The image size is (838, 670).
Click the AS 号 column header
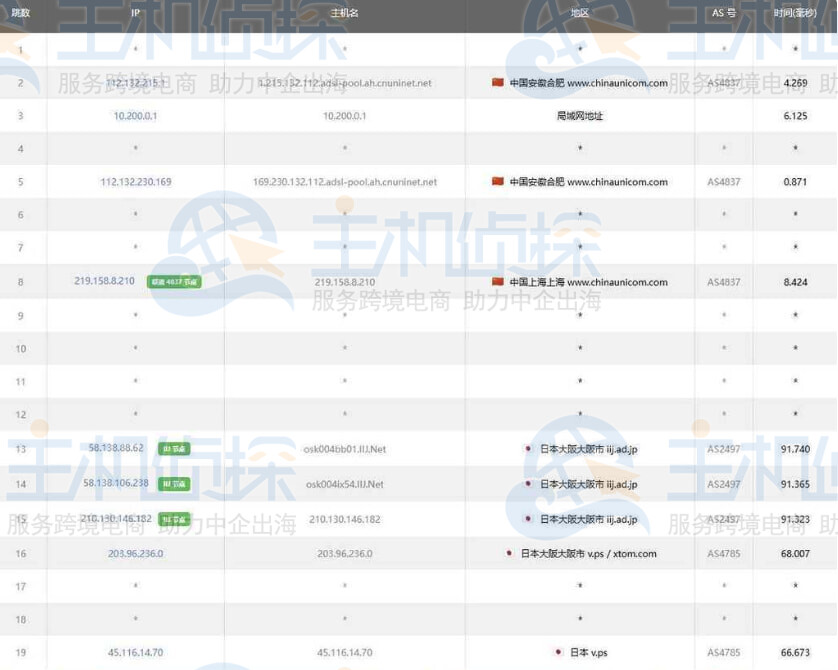pyautogui.click(x=724, y=13)
